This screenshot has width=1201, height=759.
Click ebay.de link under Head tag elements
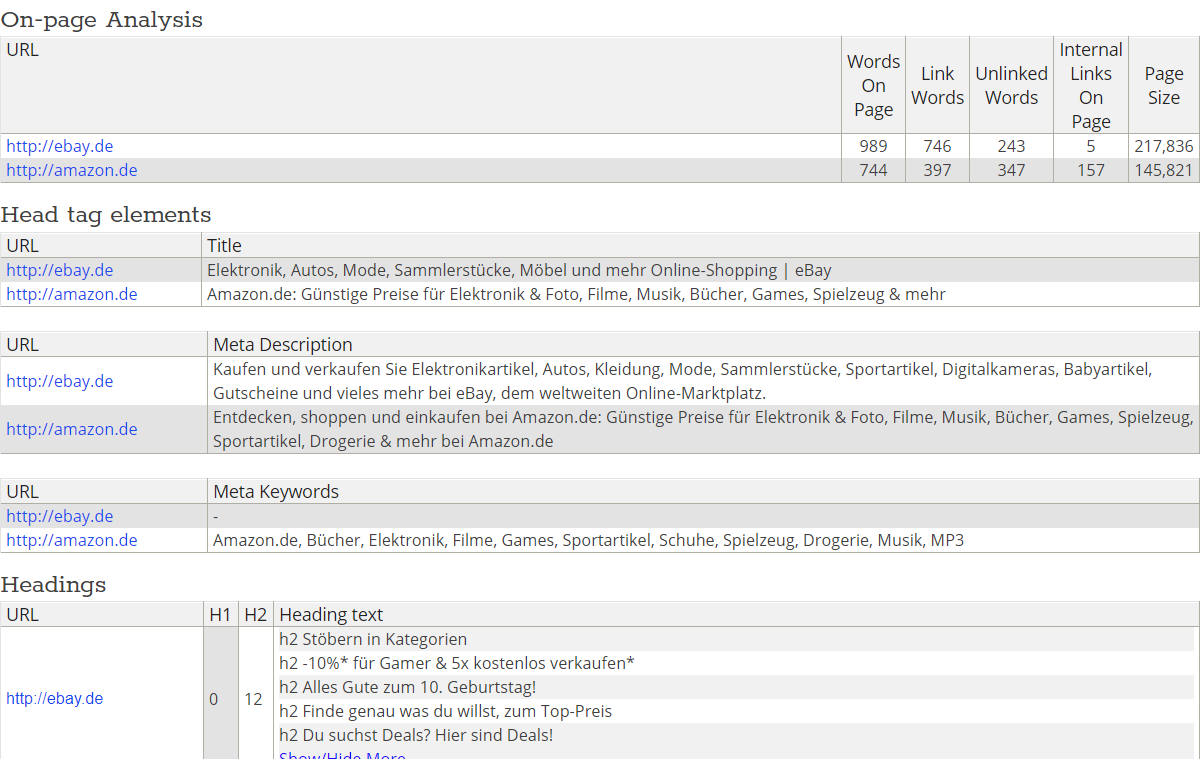59,270
